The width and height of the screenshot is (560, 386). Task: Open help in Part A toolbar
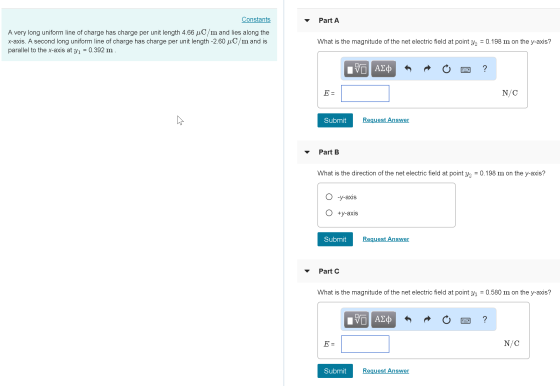point(485,69)
